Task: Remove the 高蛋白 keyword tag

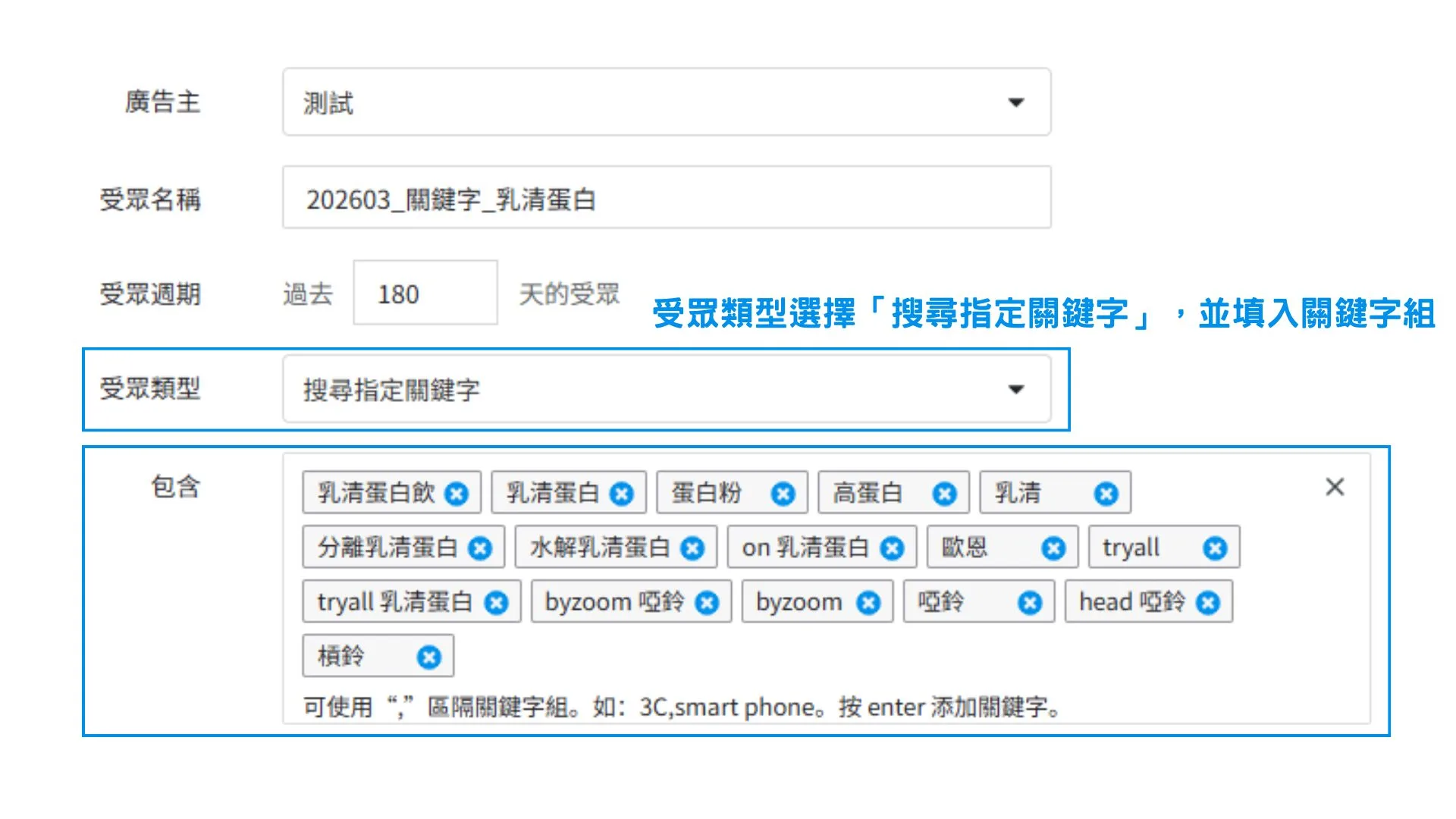Action: (944, 492)
